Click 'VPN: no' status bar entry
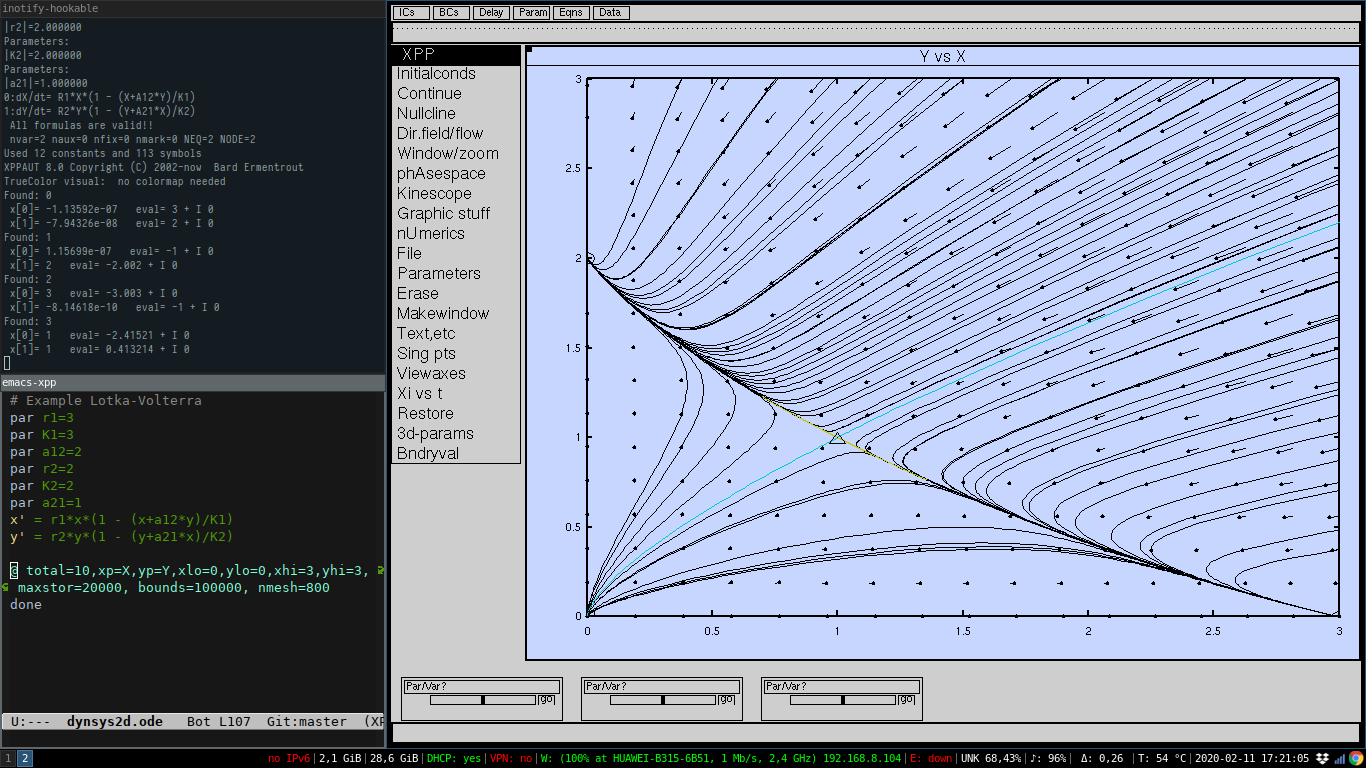Screen dimensions: 1366x768 click(x=511, y=759)
